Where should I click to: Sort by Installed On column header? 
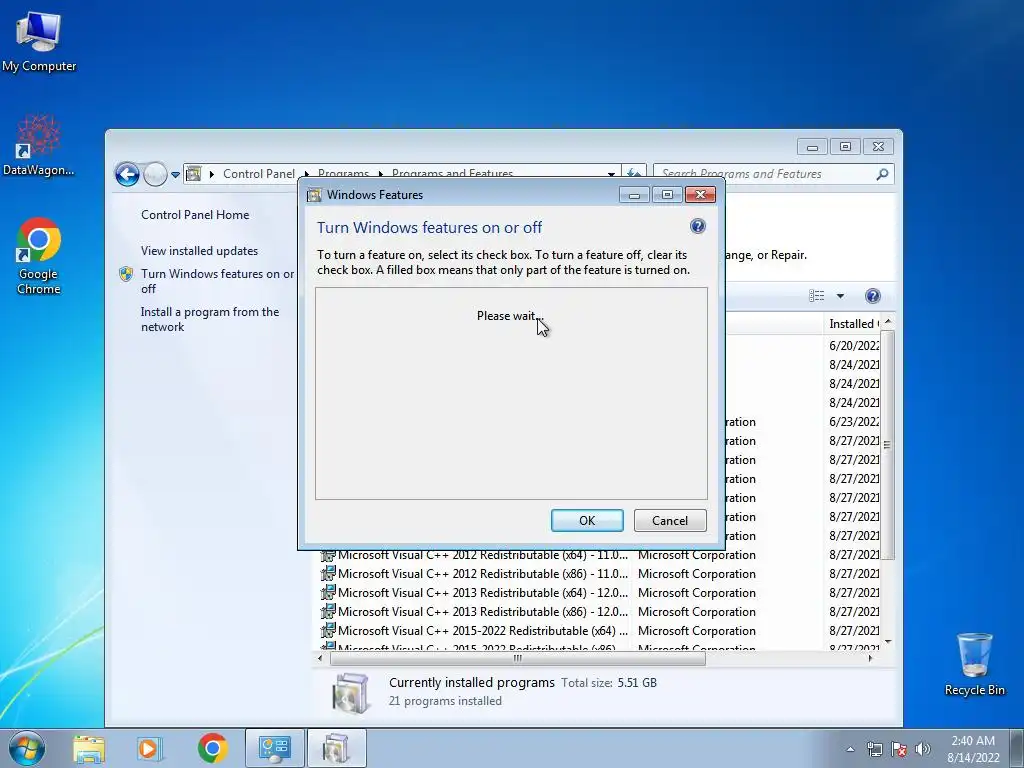pos(853,324)
